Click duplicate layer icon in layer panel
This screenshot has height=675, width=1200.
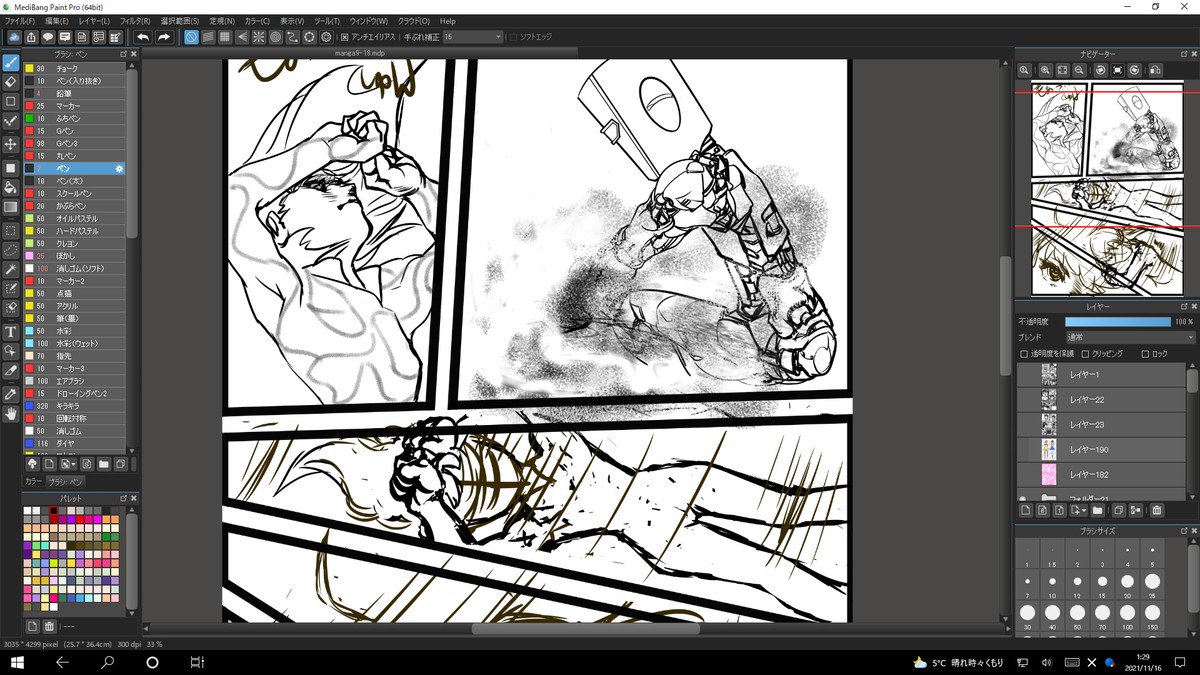coord(1118,510)
